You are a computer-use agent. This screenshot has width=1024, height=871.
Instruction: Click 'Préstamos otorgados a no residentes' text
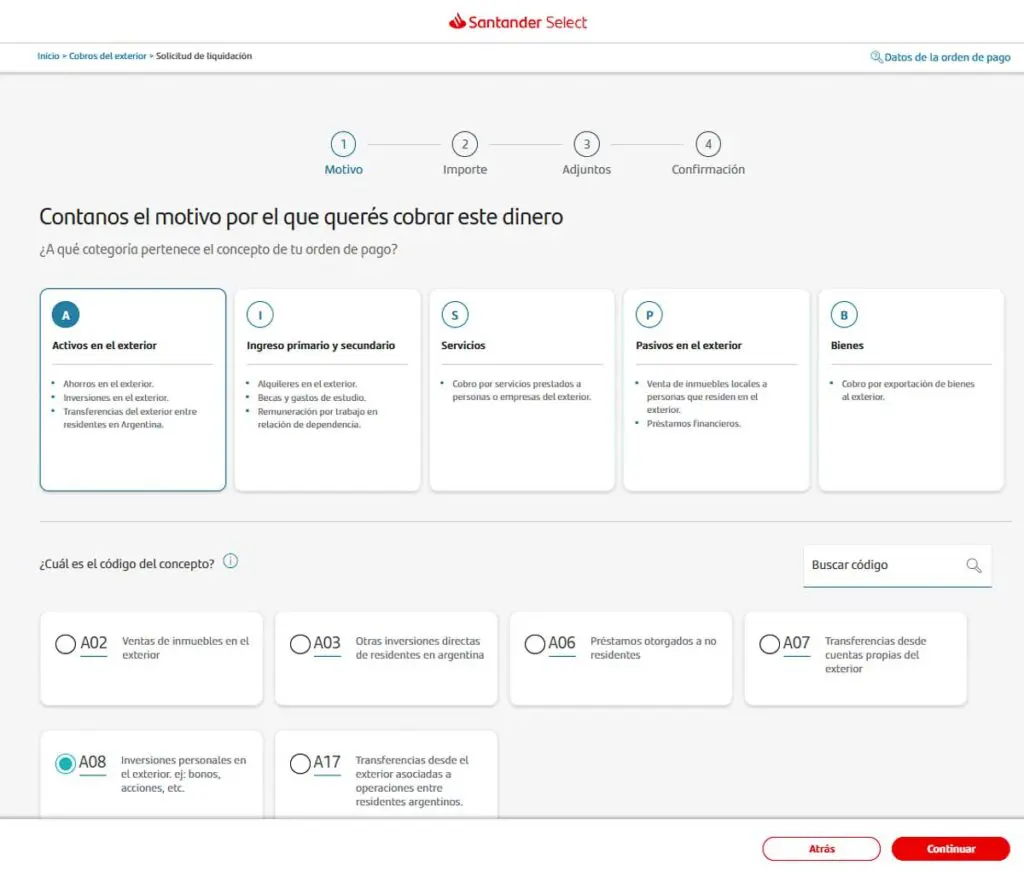click(653, 648)
